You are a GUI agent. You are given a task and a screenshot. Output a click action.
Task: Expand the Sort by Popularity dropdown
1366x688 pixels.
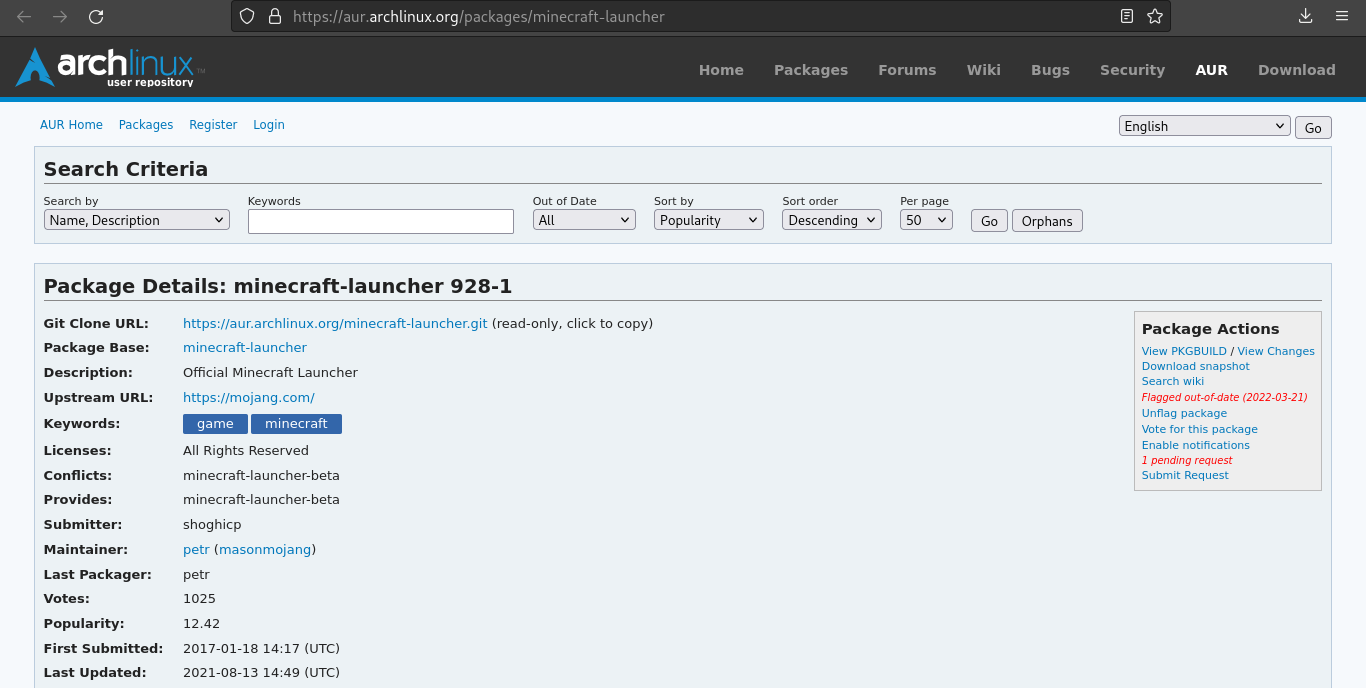pyautogui.click(x=709, y=220)
